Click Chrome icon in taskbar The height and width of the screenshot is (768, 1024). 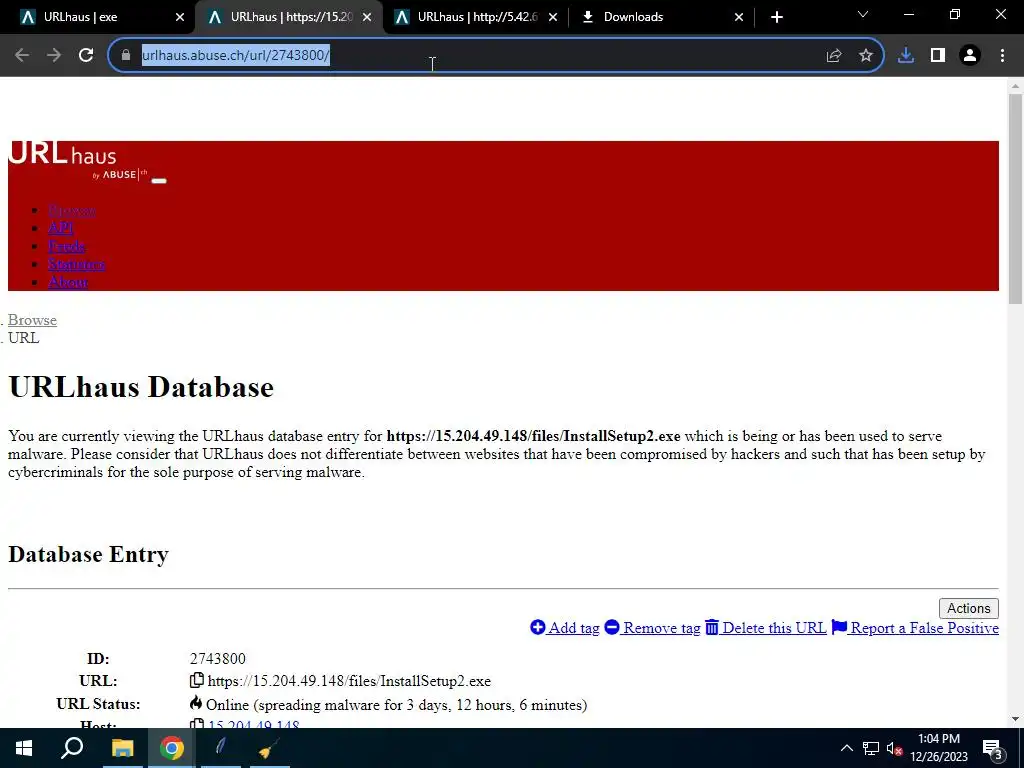172,748
